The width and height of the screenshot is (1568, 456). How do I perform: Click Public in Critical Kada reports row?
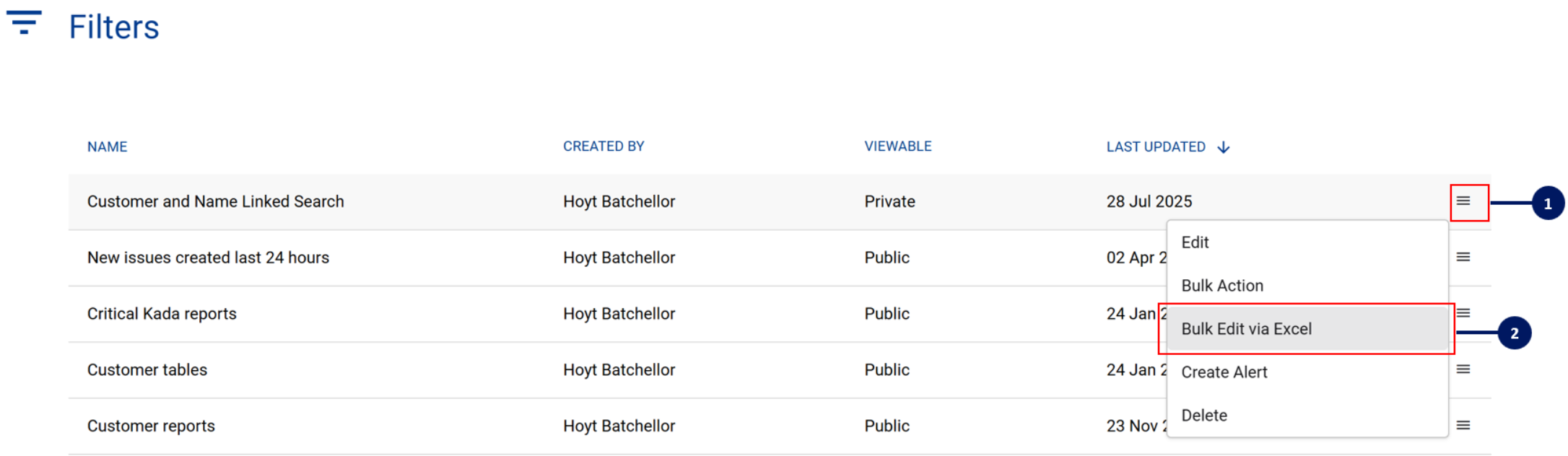click(887, 314)
